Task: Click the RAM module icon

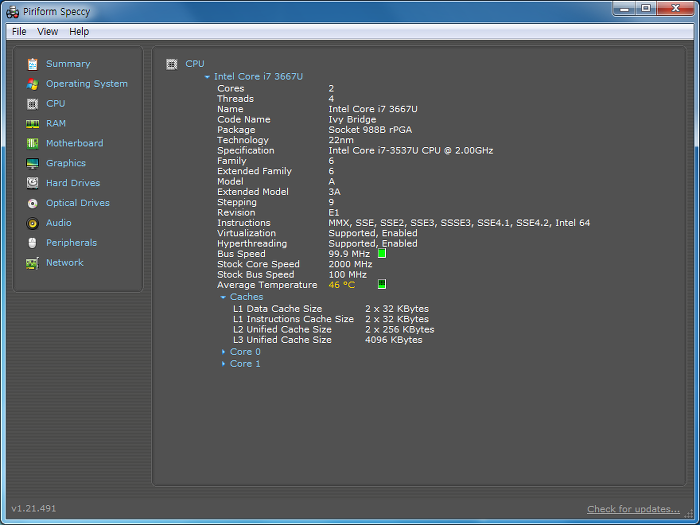Action: coord(32,124)
